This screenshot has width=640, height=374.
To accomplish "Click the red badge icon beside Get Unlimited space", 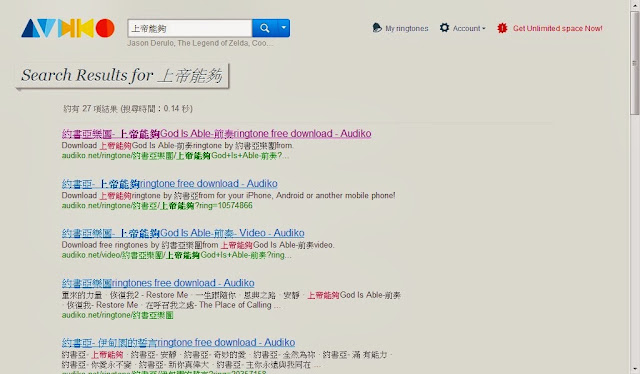I will tap(502, 28).
